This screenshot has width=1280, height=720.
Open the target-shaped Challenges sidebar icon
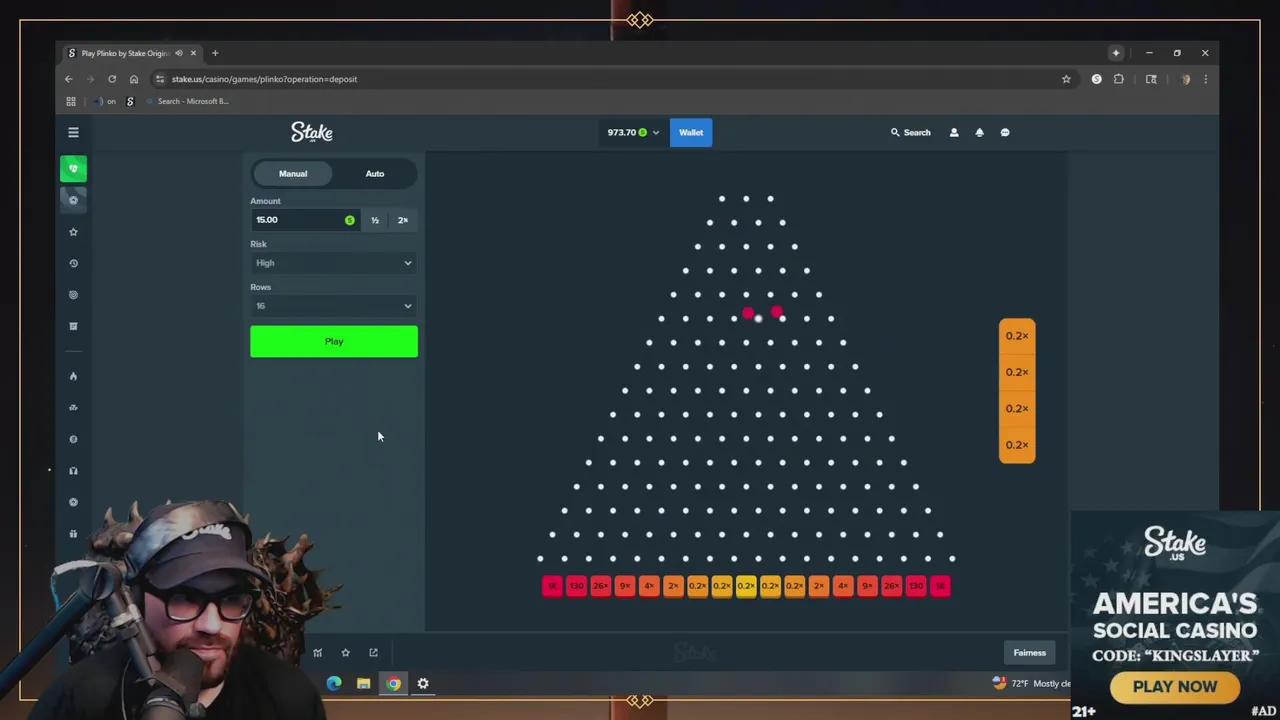tap(73, 295)
